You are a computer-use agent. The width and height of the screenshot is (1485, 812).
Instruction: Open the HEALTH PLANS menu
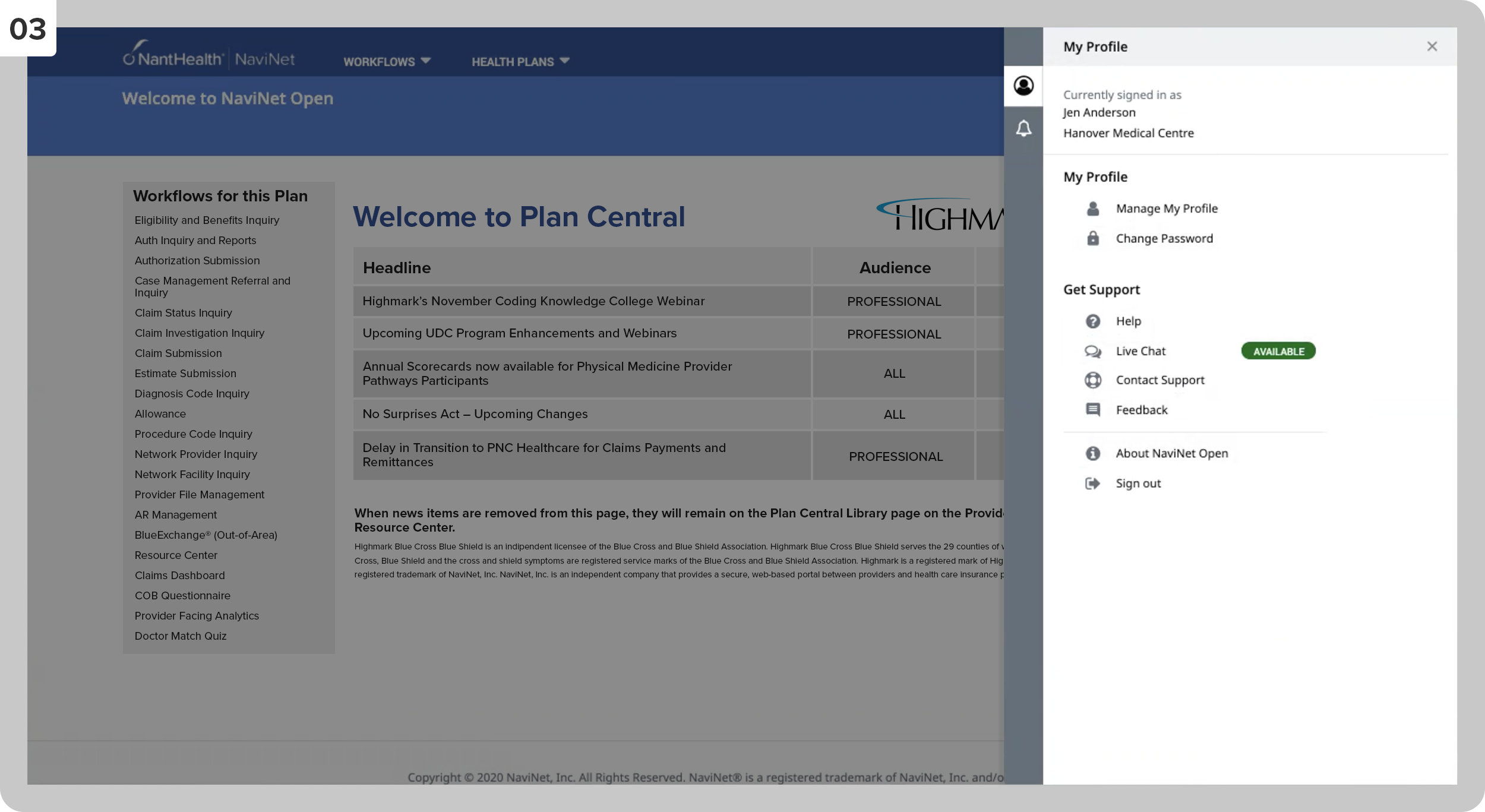click(521, 62)
